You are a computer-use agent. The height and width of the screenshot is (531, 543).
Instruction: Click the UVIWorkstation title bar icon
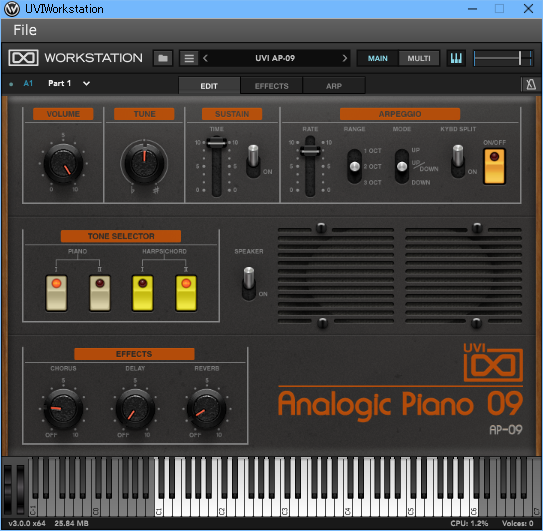click(x=12, y=9)
